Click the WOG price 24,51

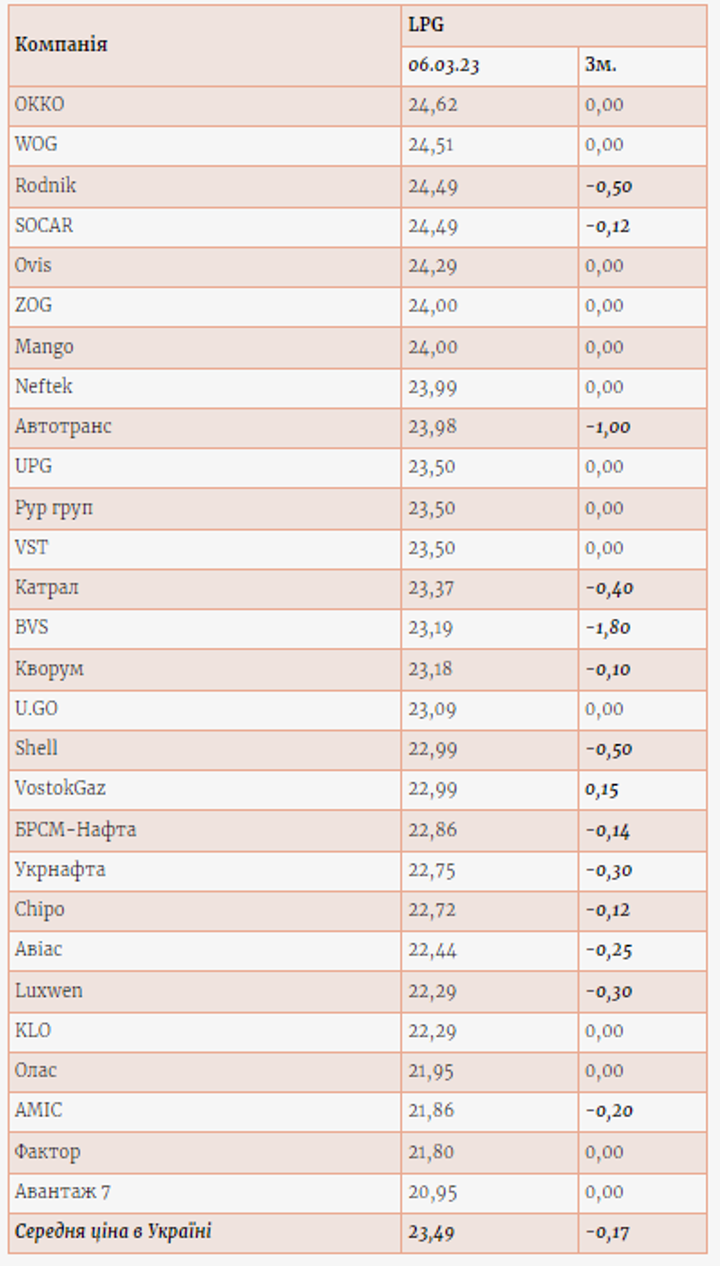click(431, 145)
